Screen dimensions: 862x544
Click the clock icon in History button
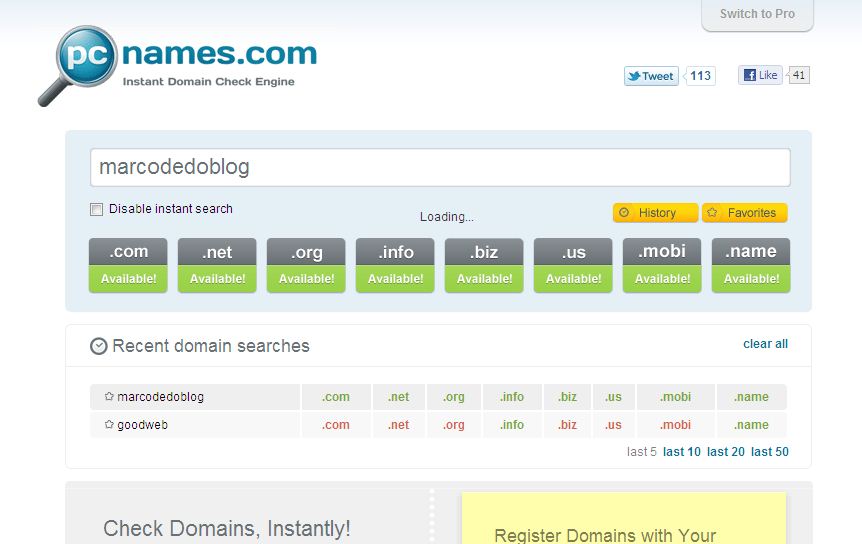tap(624, 212)
